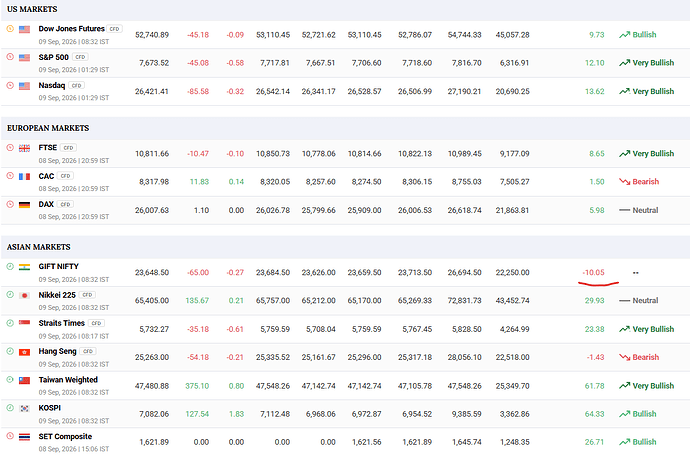The height and width of the screenshot is (455, 690).
Task: Open the GIFT NIFTY link
Action: (59, 266)
